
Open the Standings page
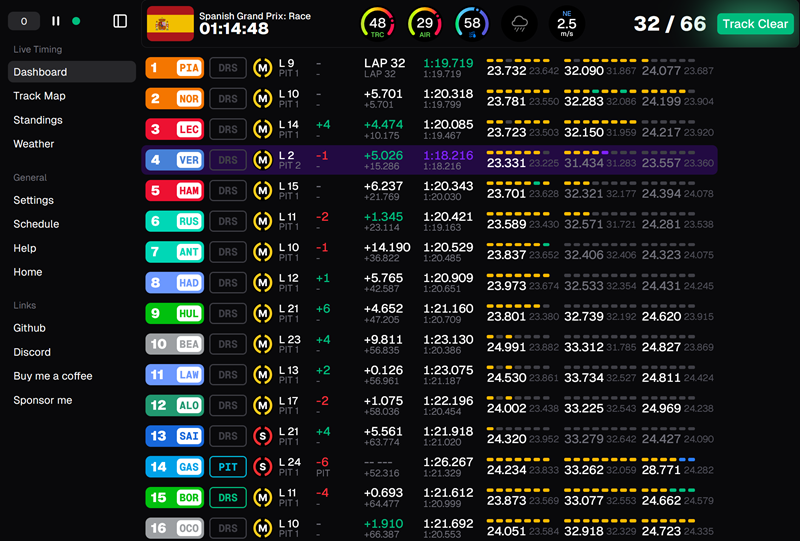[38, 120]
